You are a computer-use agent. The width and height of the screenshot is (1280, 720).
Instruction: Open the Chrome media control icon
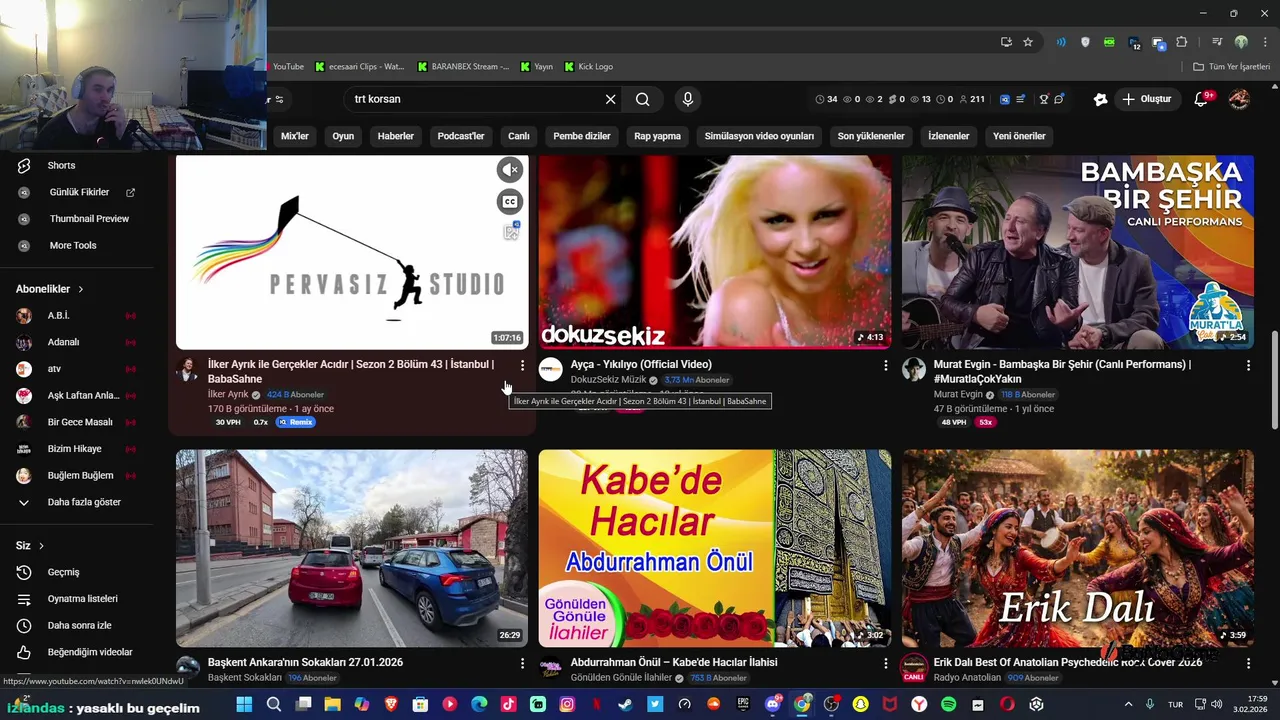(x=1217, y=42)
